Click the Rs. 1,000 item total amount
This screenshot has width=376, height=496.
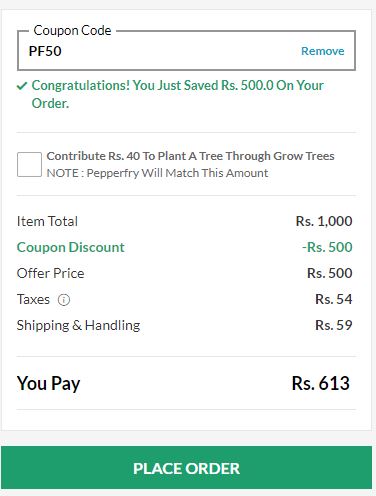(324, 221)
